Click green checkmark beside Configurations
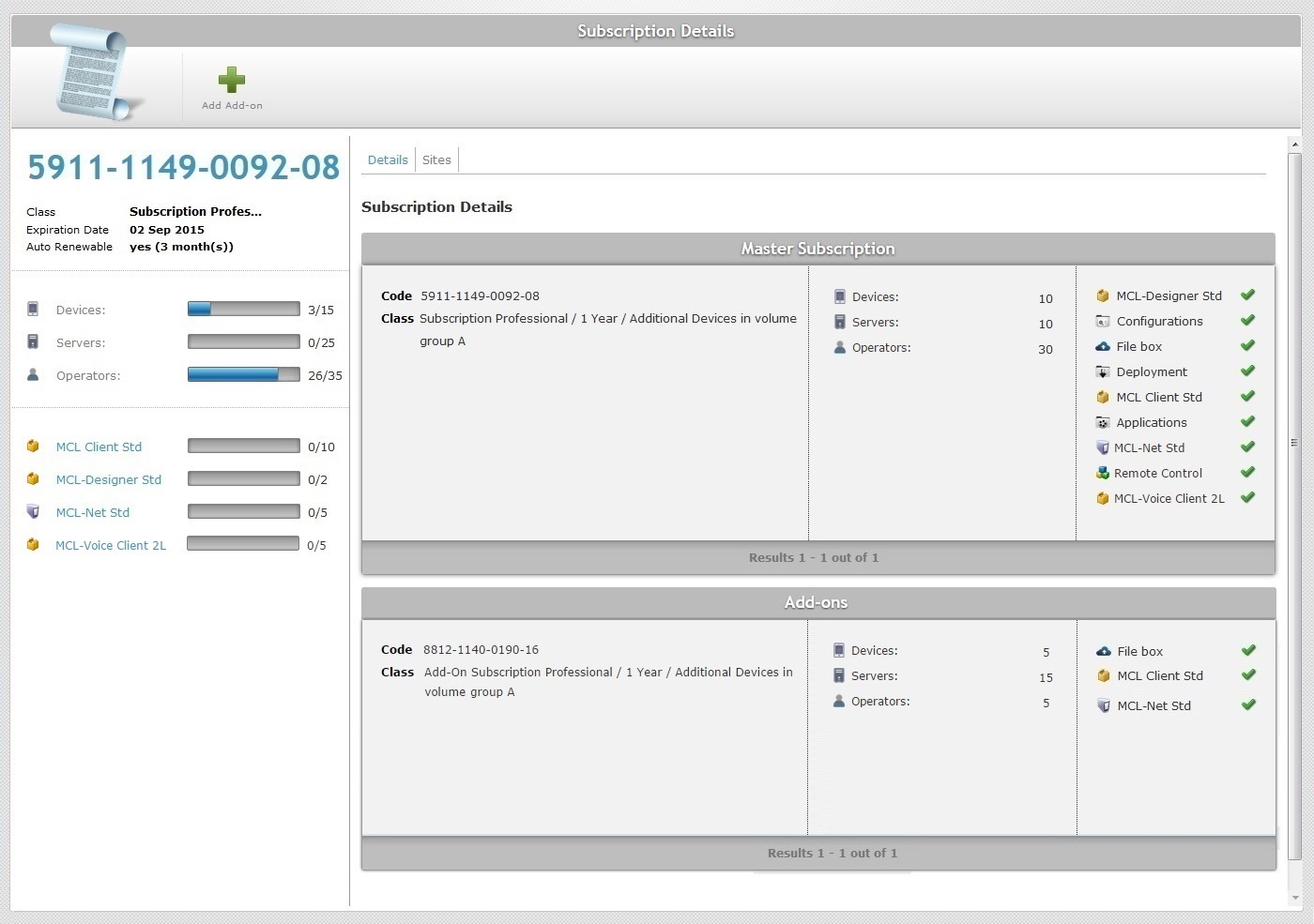Screen dimensions: 1314x924 1247,320
